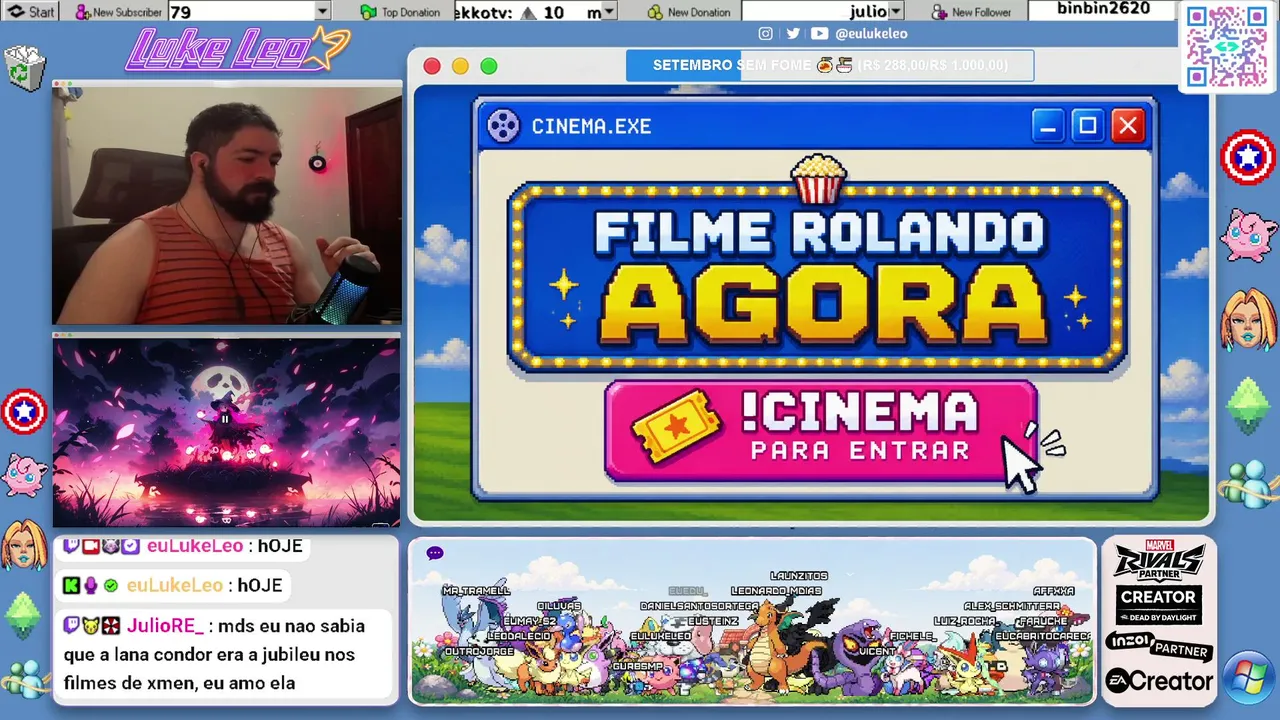Click the Instagram icon in the header
This screenshot has height=720, width=1280.
click(765, 33)
